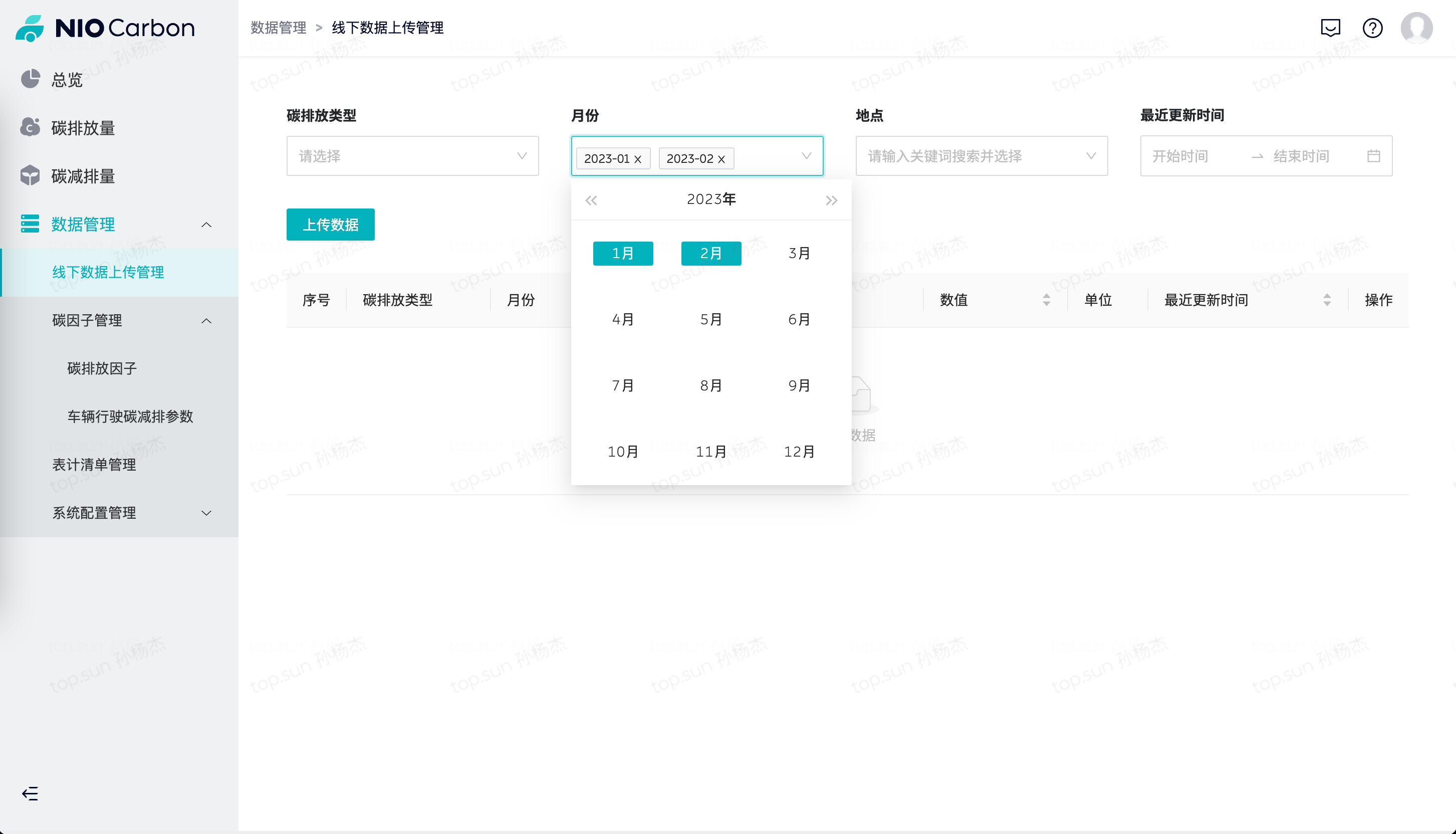Select 7月 in the month picker
The height and width of the screenshot is (834, 1456).
click(x=623, y=385)
